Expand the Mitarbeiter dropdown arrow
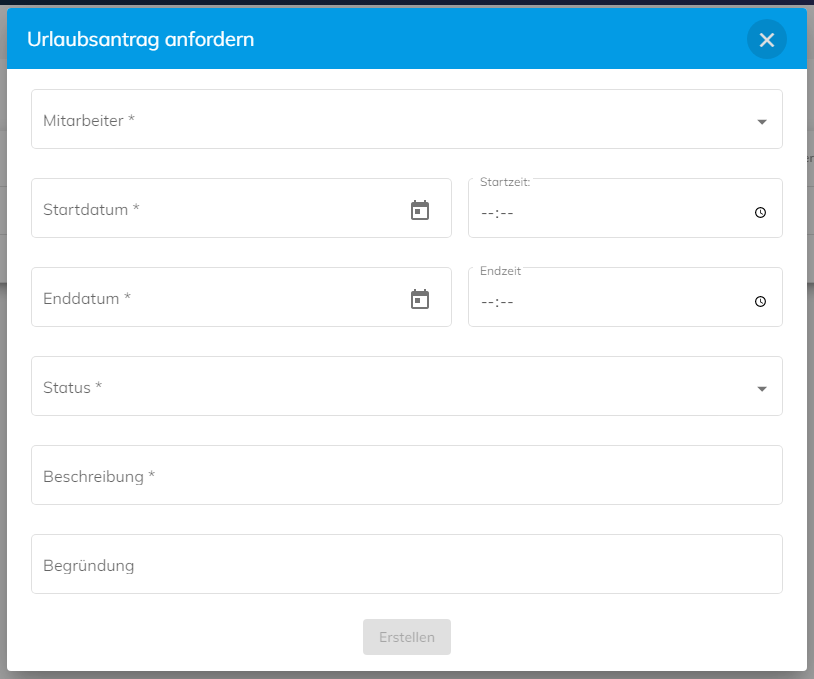 tap(762, 122)
